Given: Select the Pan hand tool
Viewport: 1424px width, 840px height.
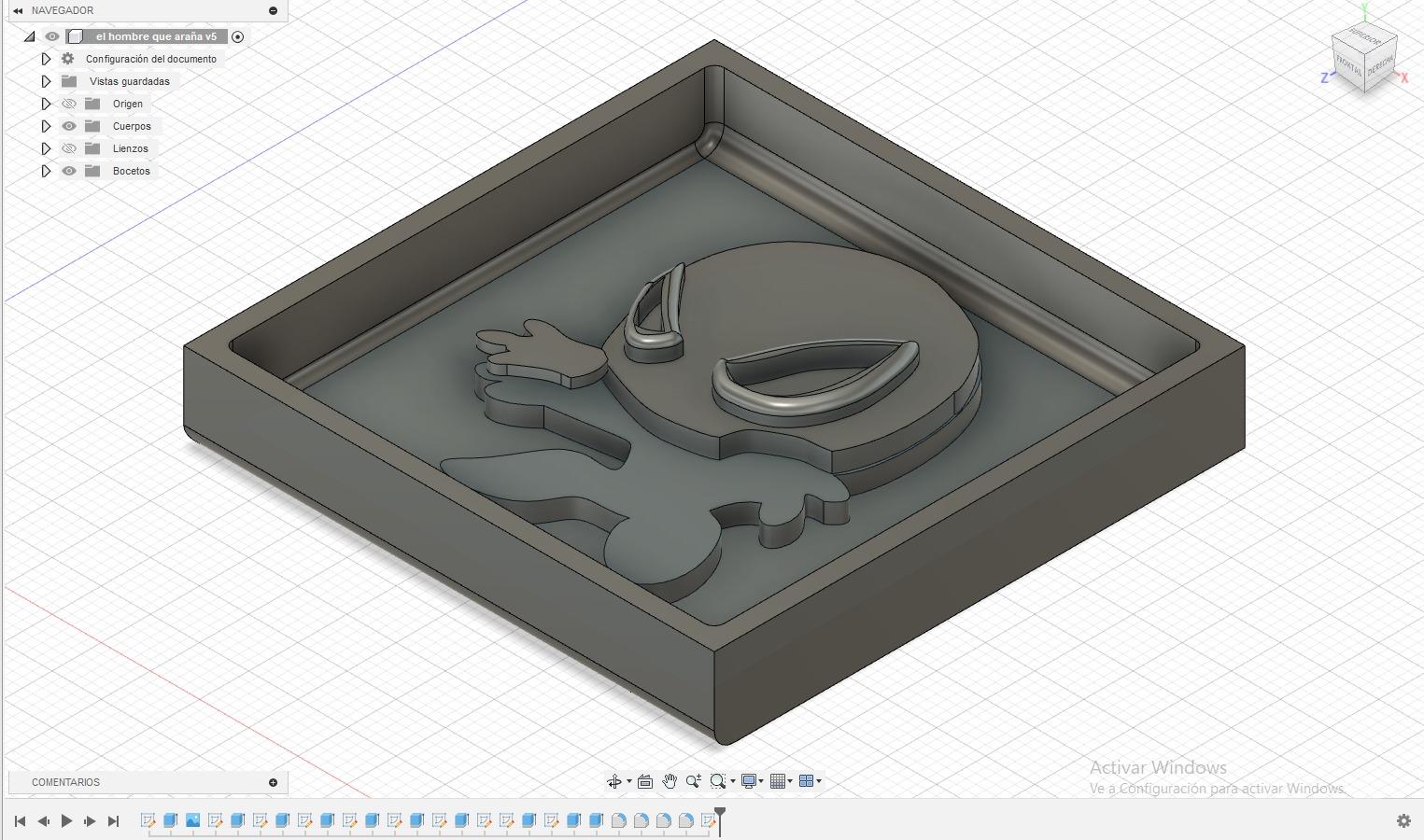Looking at the screenshot, I should 670,781.
